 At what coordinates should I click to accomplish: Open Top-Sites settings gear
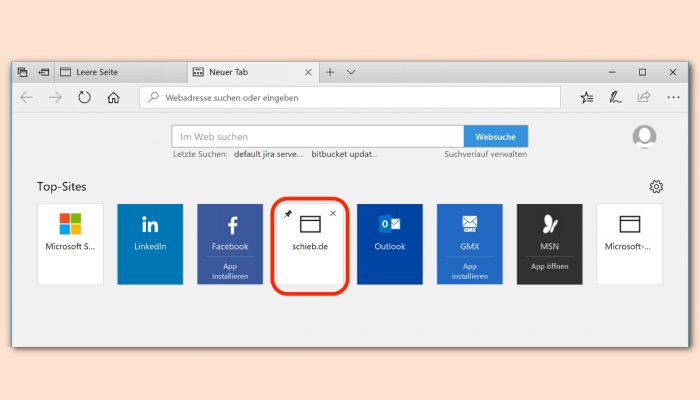(x=656, y=187)
